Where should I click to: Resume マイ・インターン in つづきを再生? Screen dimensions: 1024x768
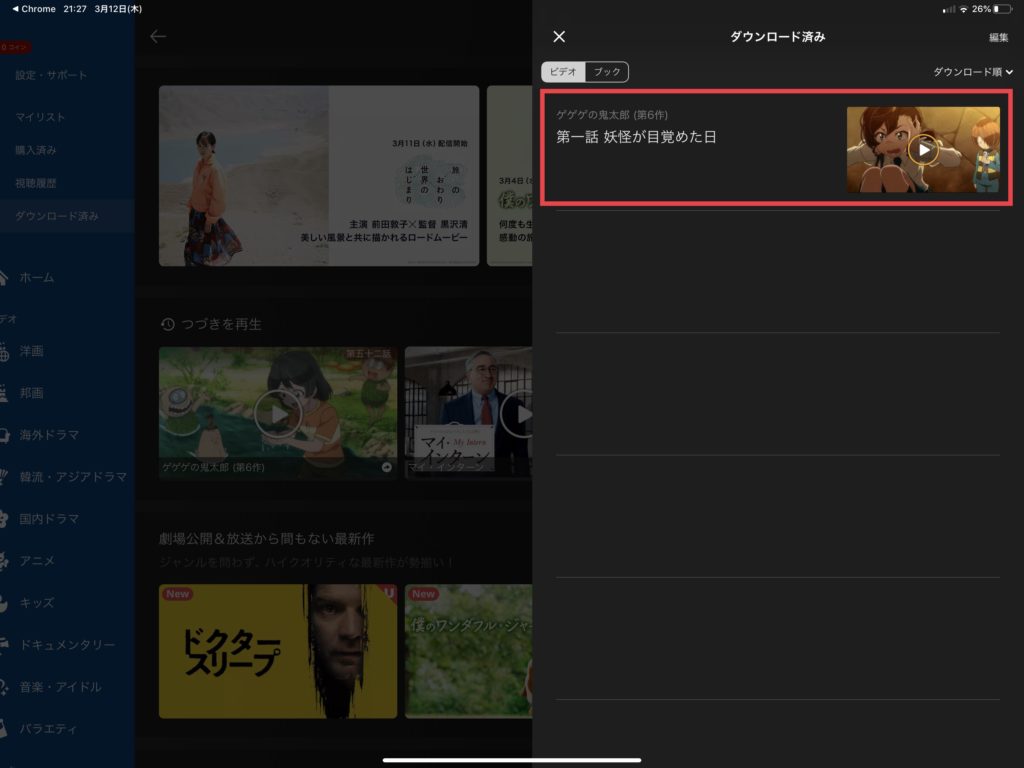tap(468, 413)
